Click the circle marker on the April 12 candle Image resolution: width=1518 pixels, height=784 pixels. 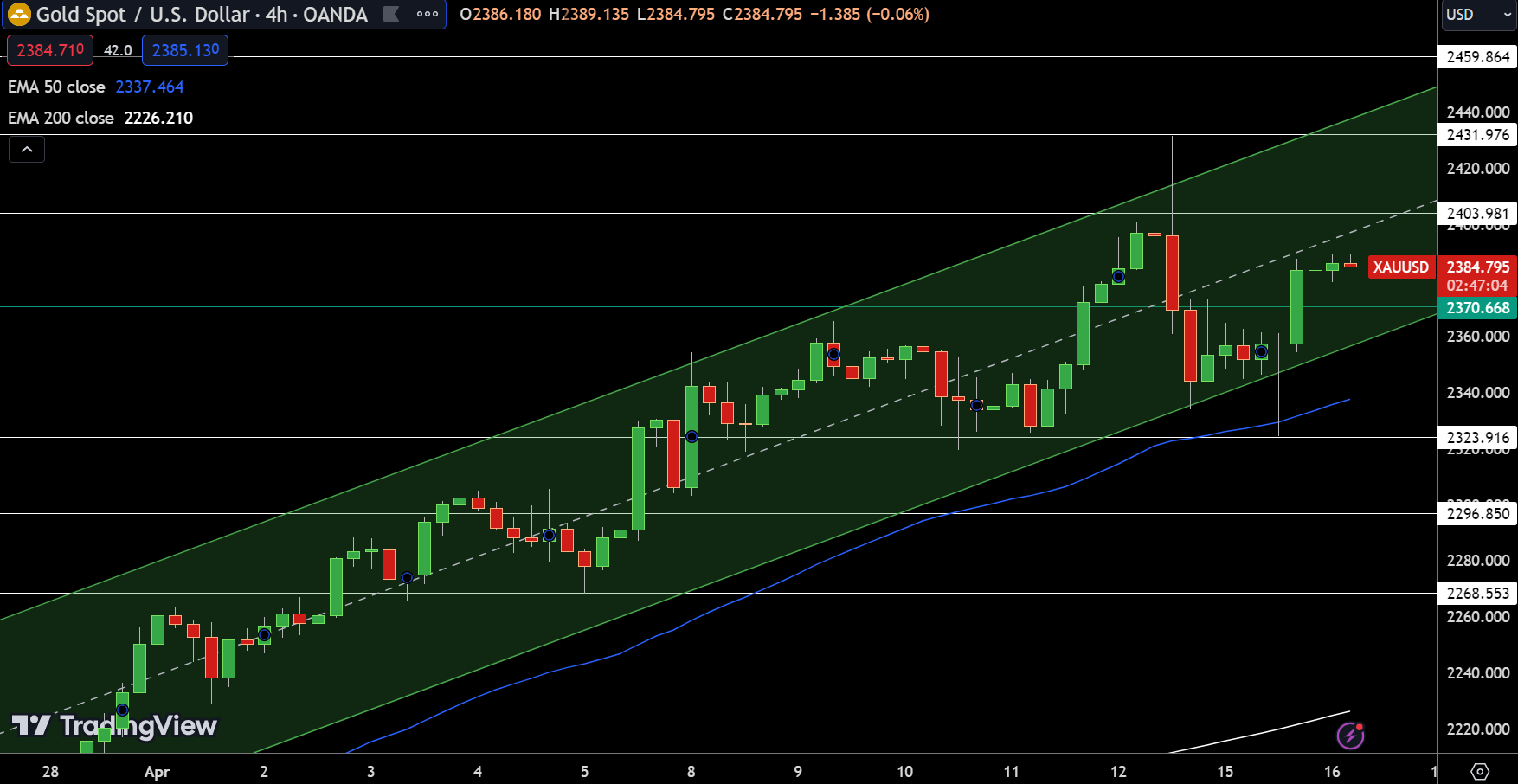coord(1118,277)
